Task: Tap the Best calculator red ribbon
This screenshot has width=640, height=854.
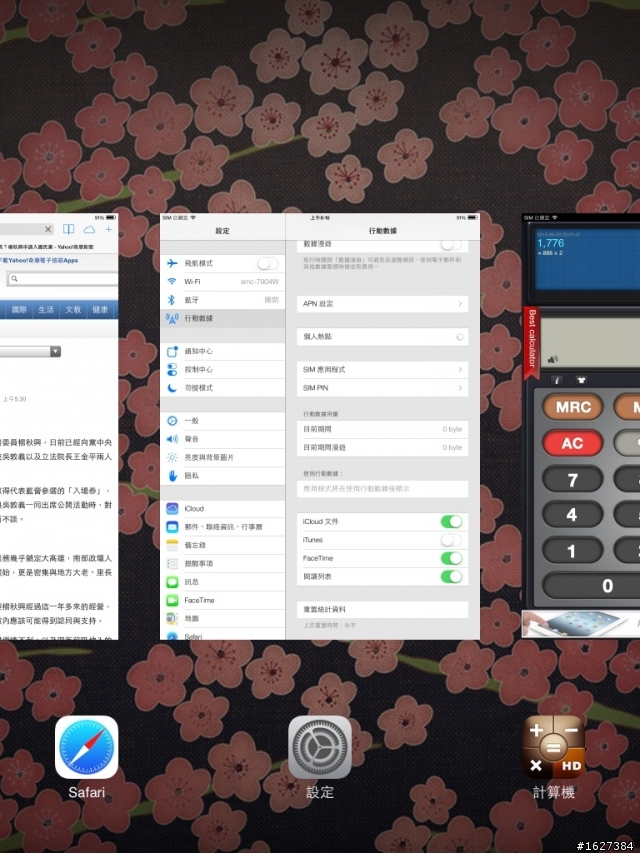Action: click(532, 343)
